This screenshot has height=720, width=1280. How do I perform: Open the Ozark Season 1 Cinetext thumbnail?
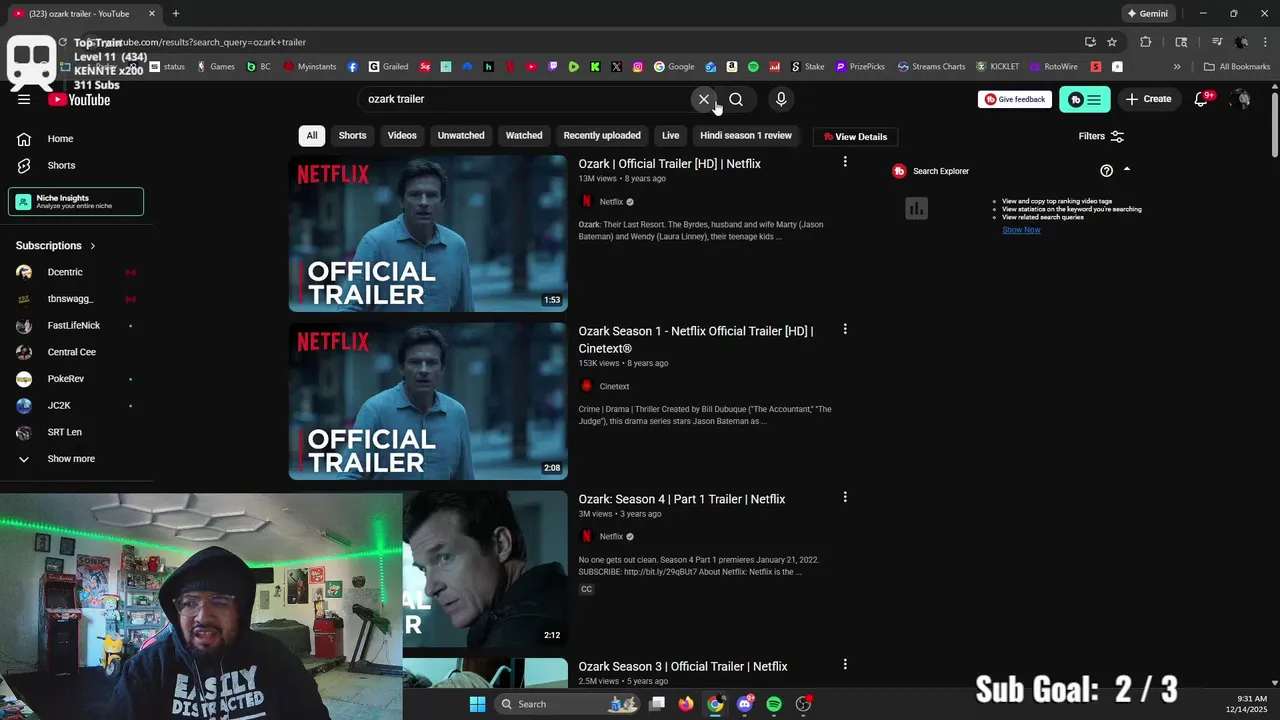point(428,401)
